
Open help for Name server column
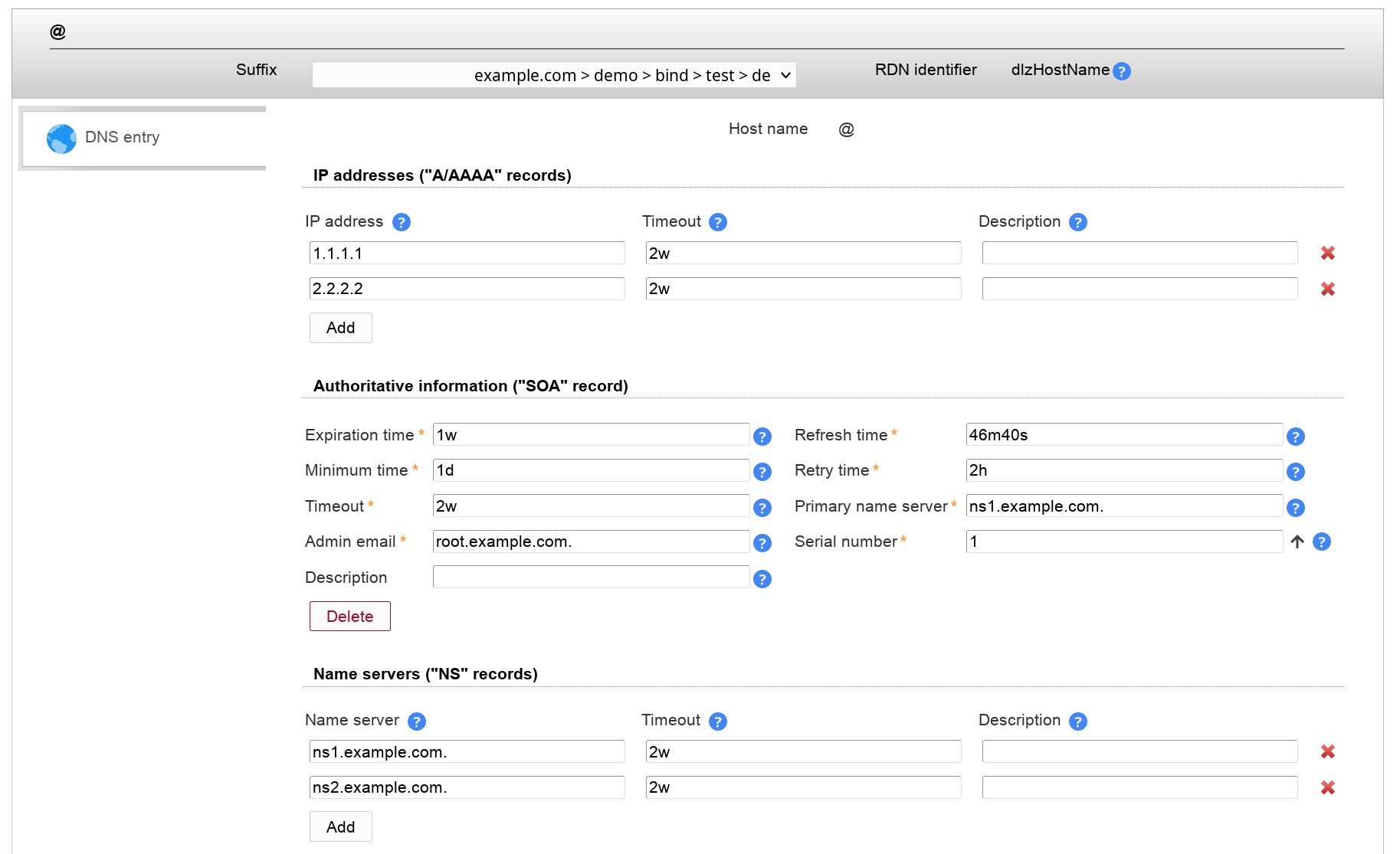[416, 721]
